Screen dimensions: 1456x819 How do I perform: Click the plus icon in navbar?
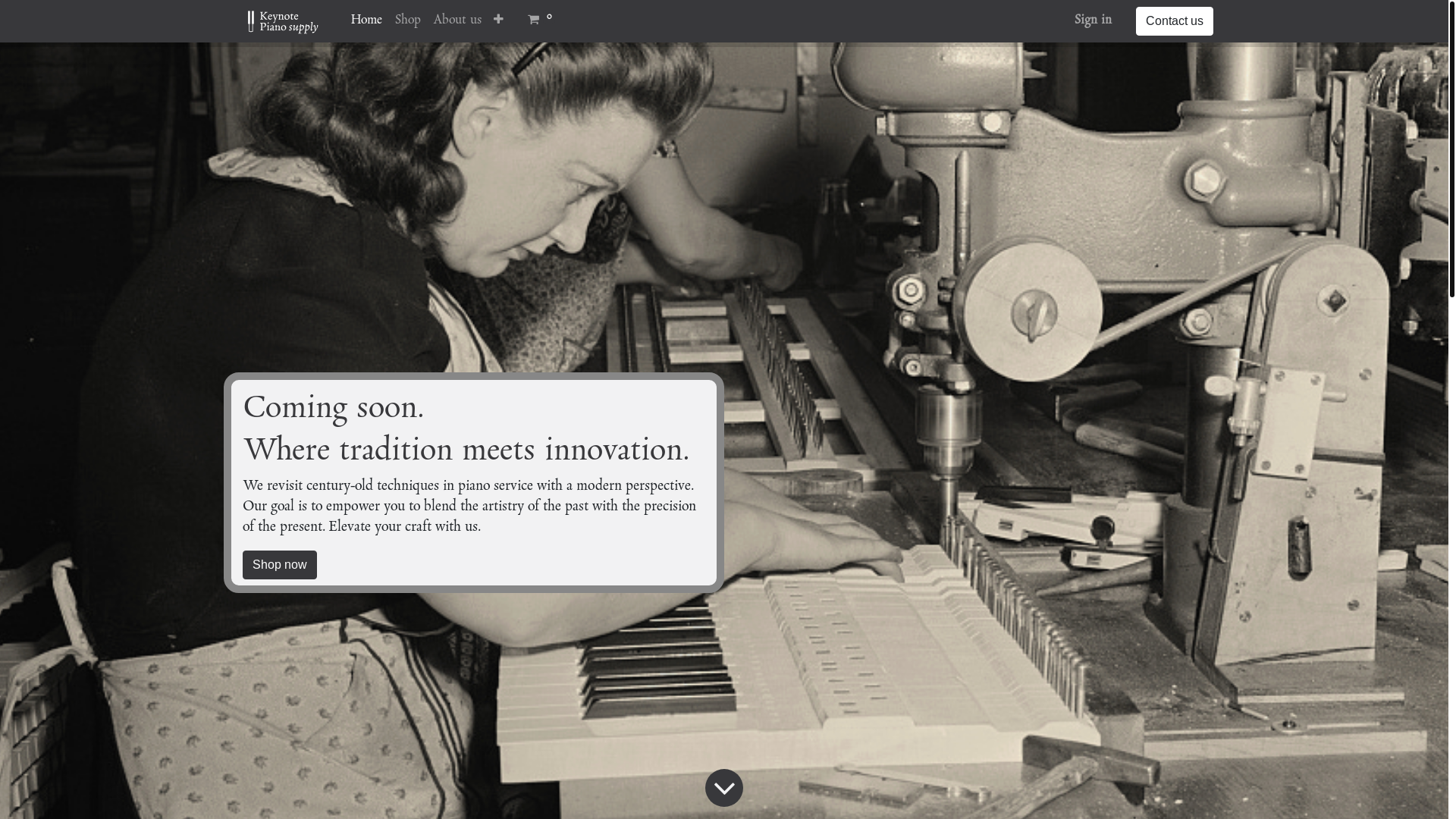[x=498, y=19]
